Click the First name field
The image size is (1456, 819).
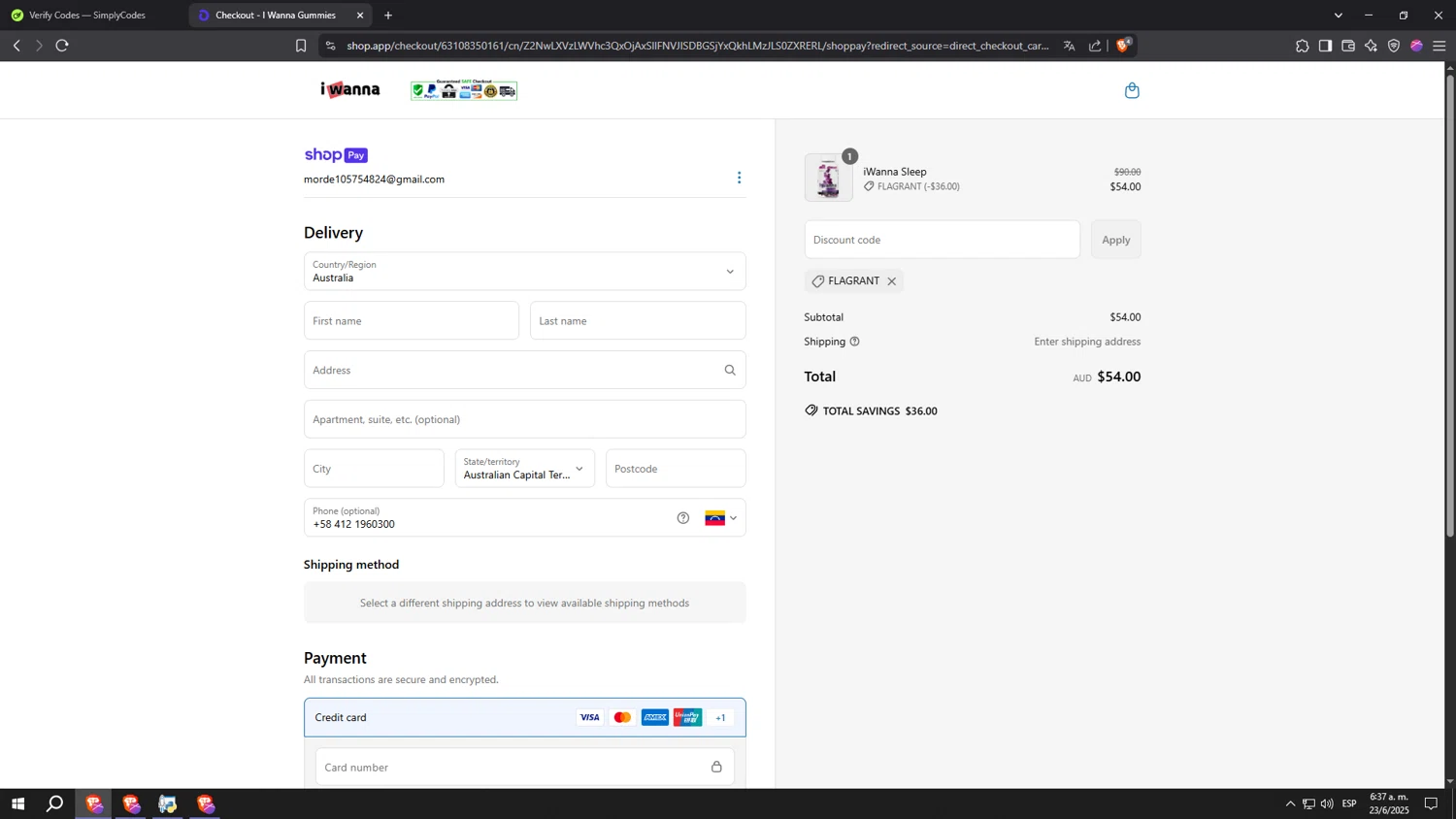tap(412, 321)
